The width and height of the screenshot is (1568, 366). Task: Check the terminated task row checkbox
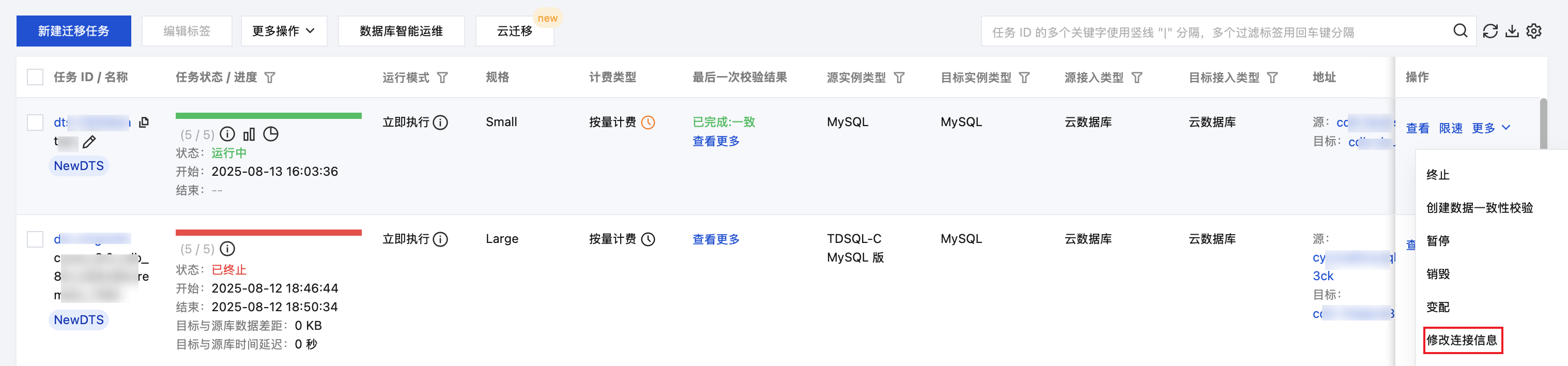pyautogui.click(x=35, y=239)
